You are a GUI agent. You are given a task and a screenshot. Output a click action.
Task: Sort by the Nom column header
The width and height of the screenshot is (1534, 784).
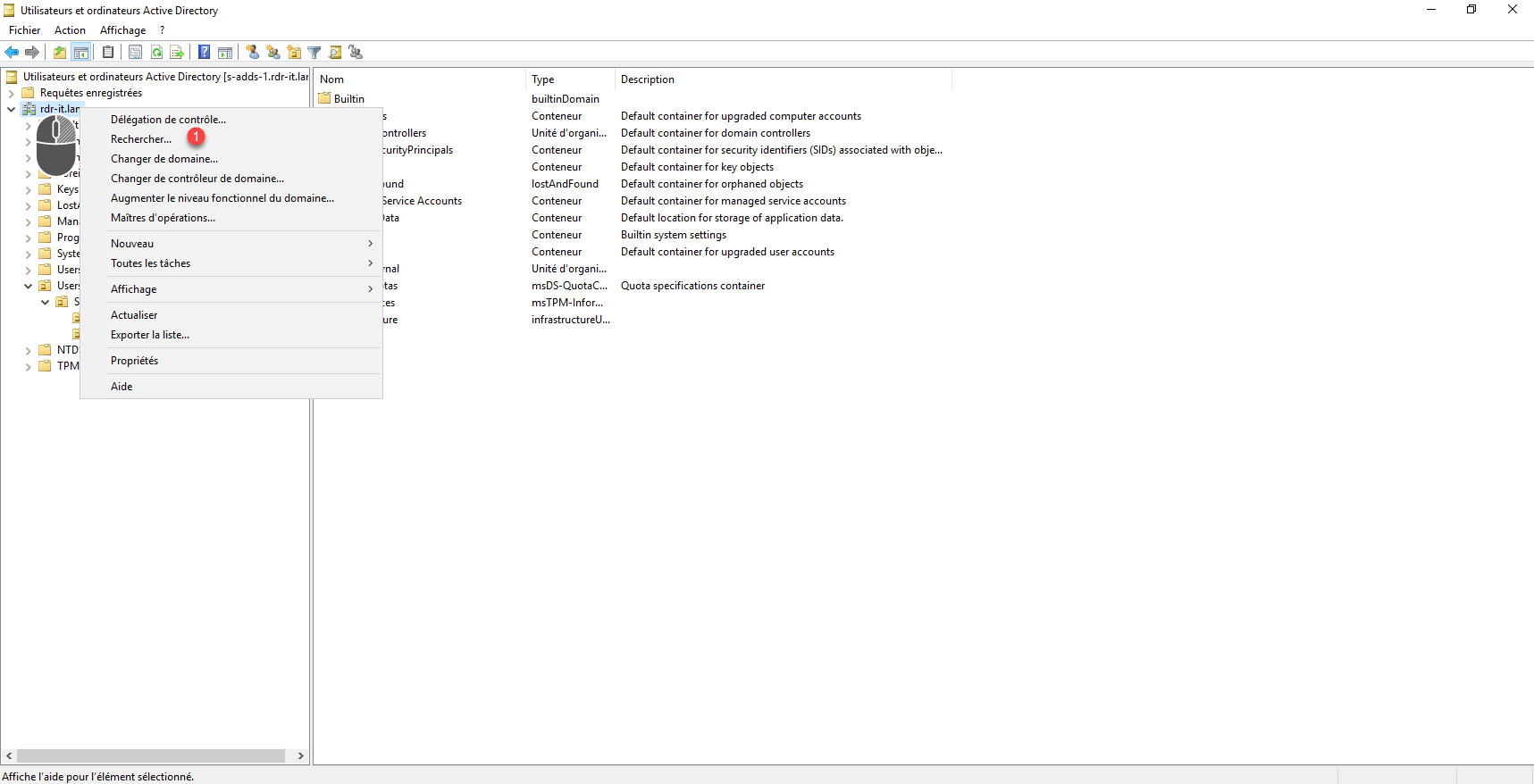click(x=420, y=79)
